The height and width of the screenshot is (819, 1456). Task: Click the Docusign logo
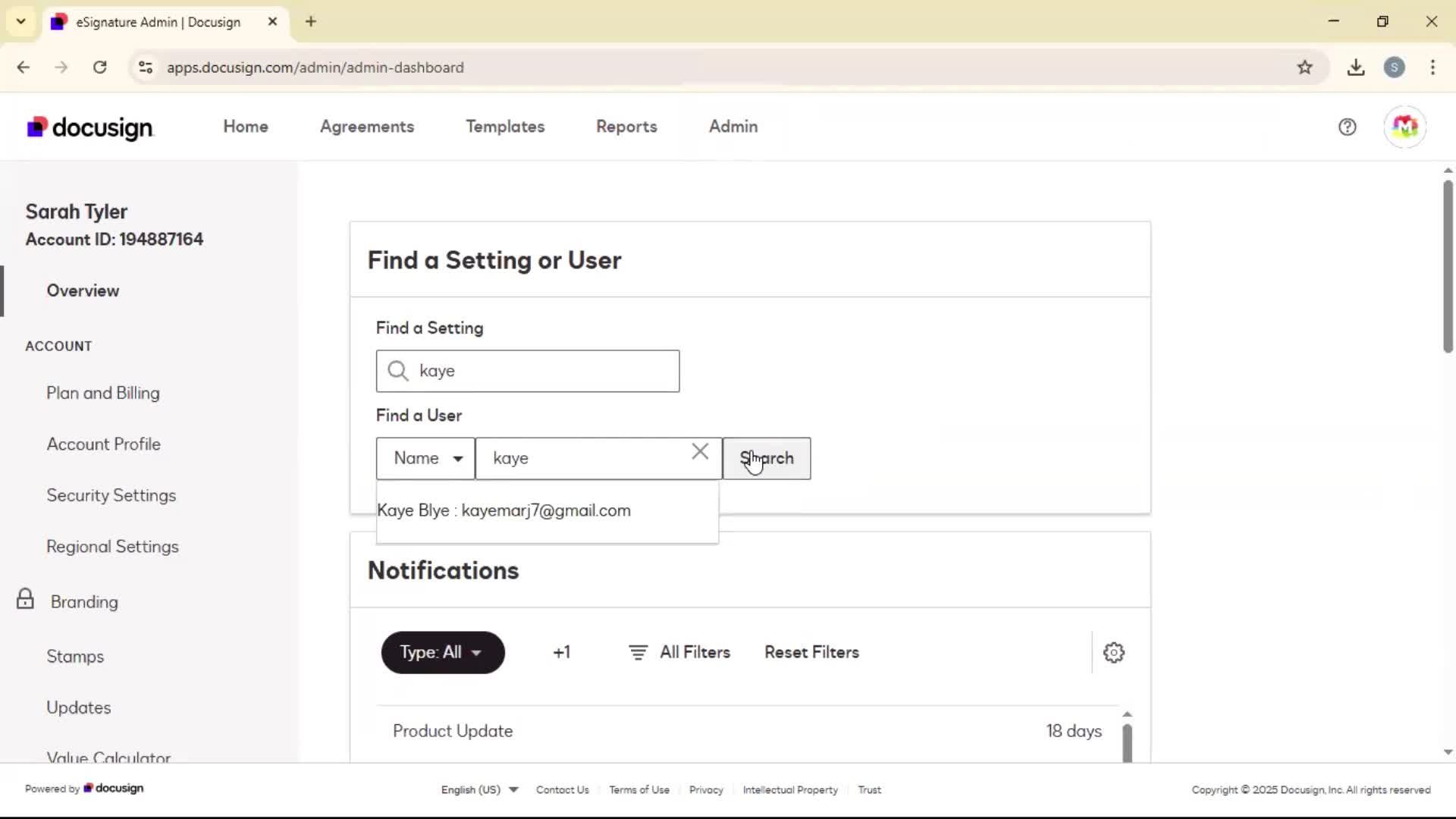90,127
